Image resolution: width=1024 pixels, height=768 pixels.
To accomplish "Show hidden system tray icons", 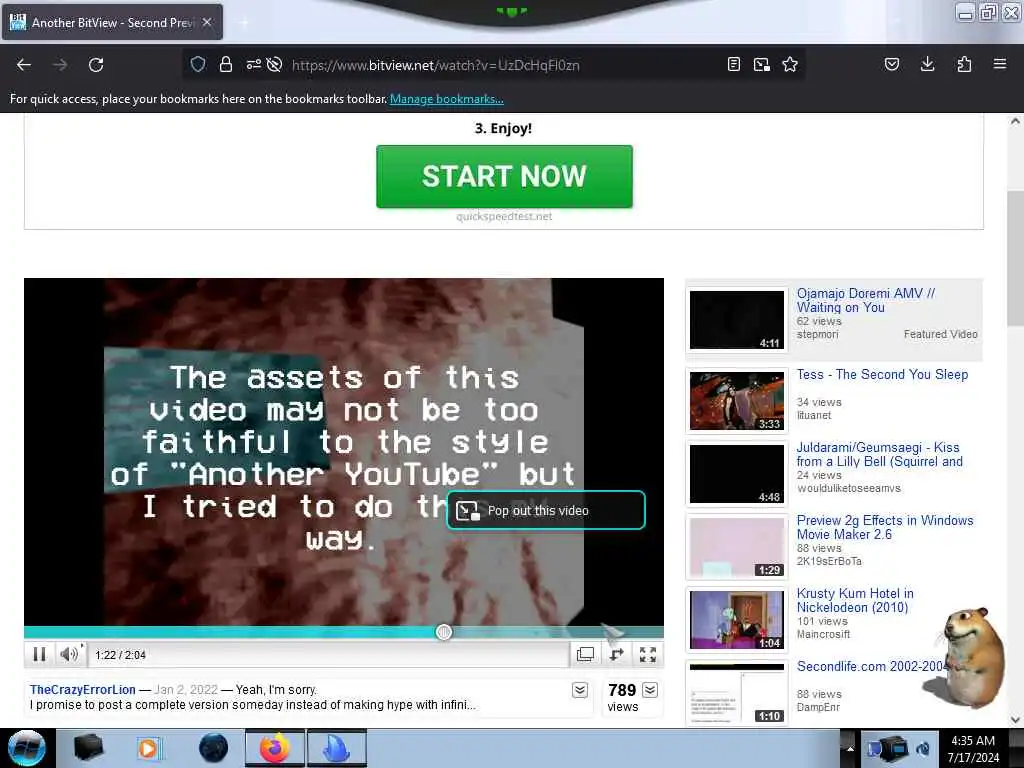I will pyautogui.click(x=850, y=748).
